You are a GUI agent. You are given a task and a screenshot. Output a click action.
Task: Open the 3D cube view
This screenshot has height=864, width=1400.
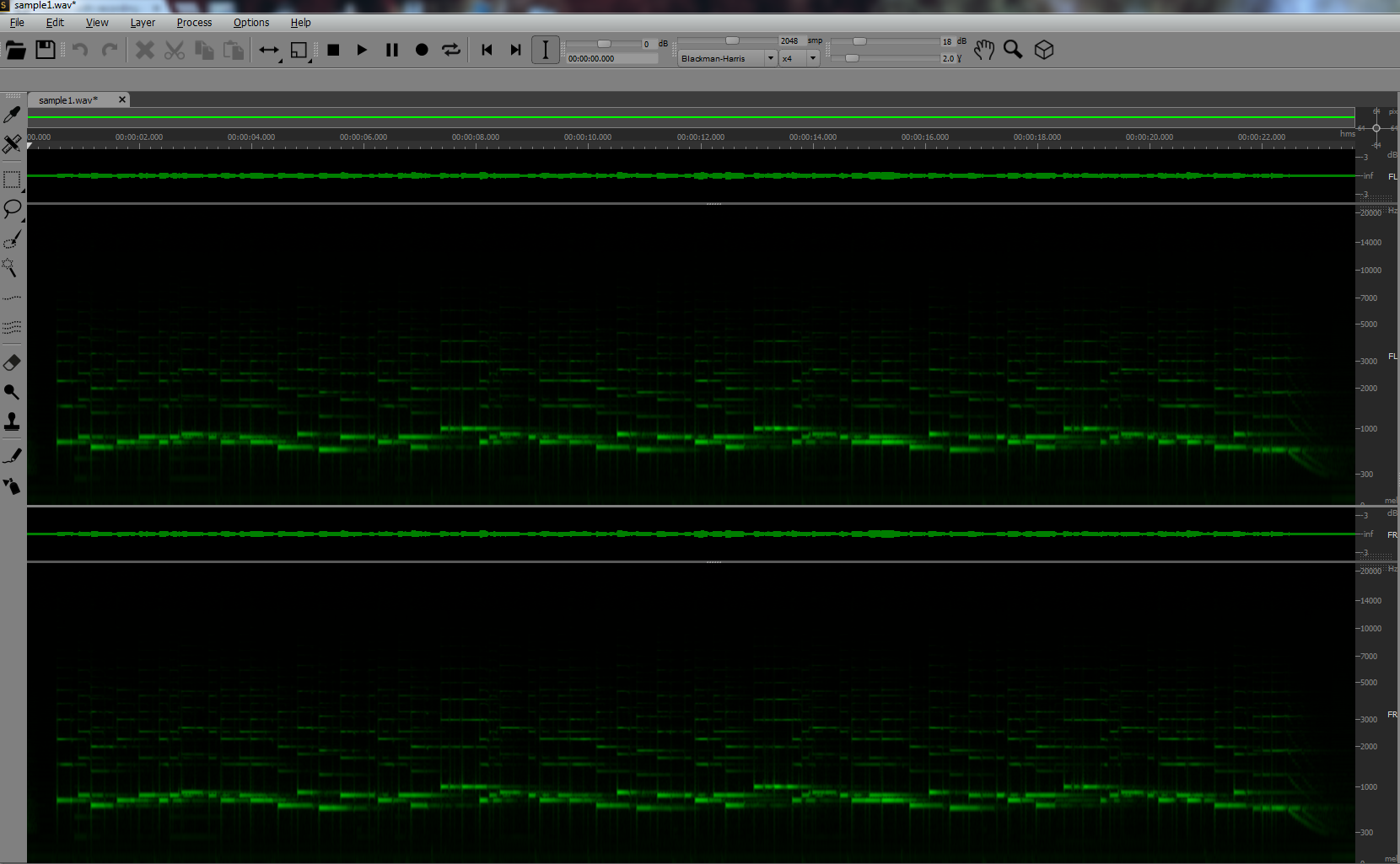click(x=1044, y=51)
